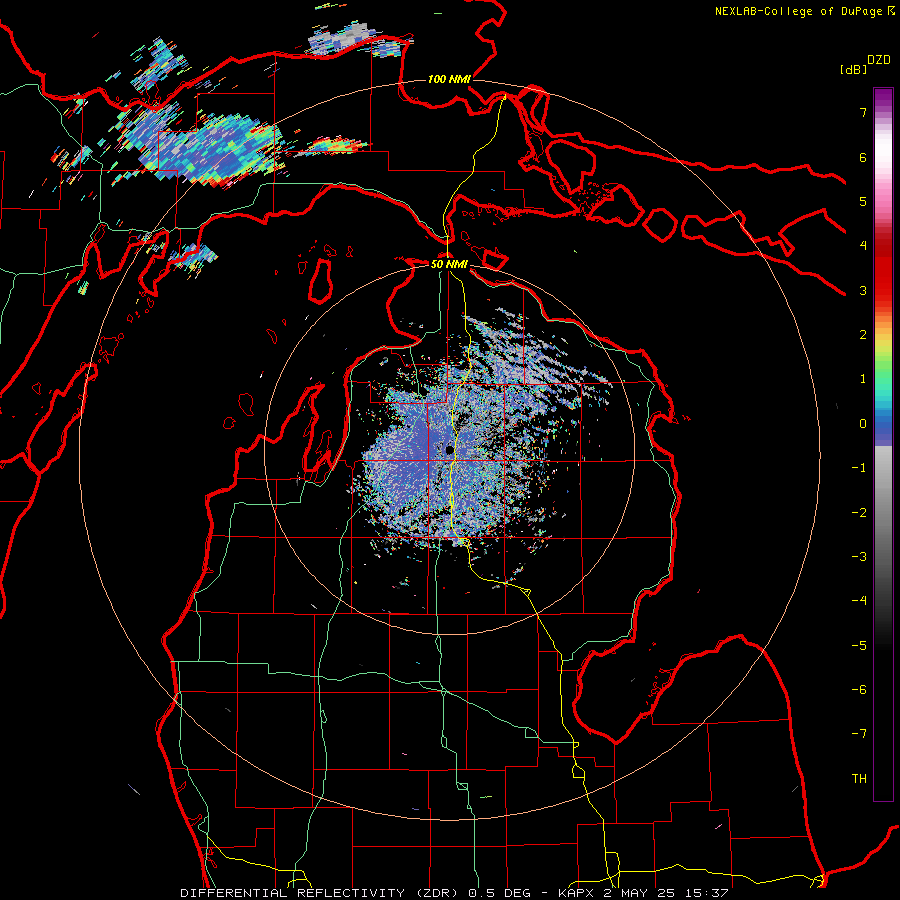The image size is (900, 900).
Task: Click the 100 NMI range ring label
Action: [x=449, y=79]
